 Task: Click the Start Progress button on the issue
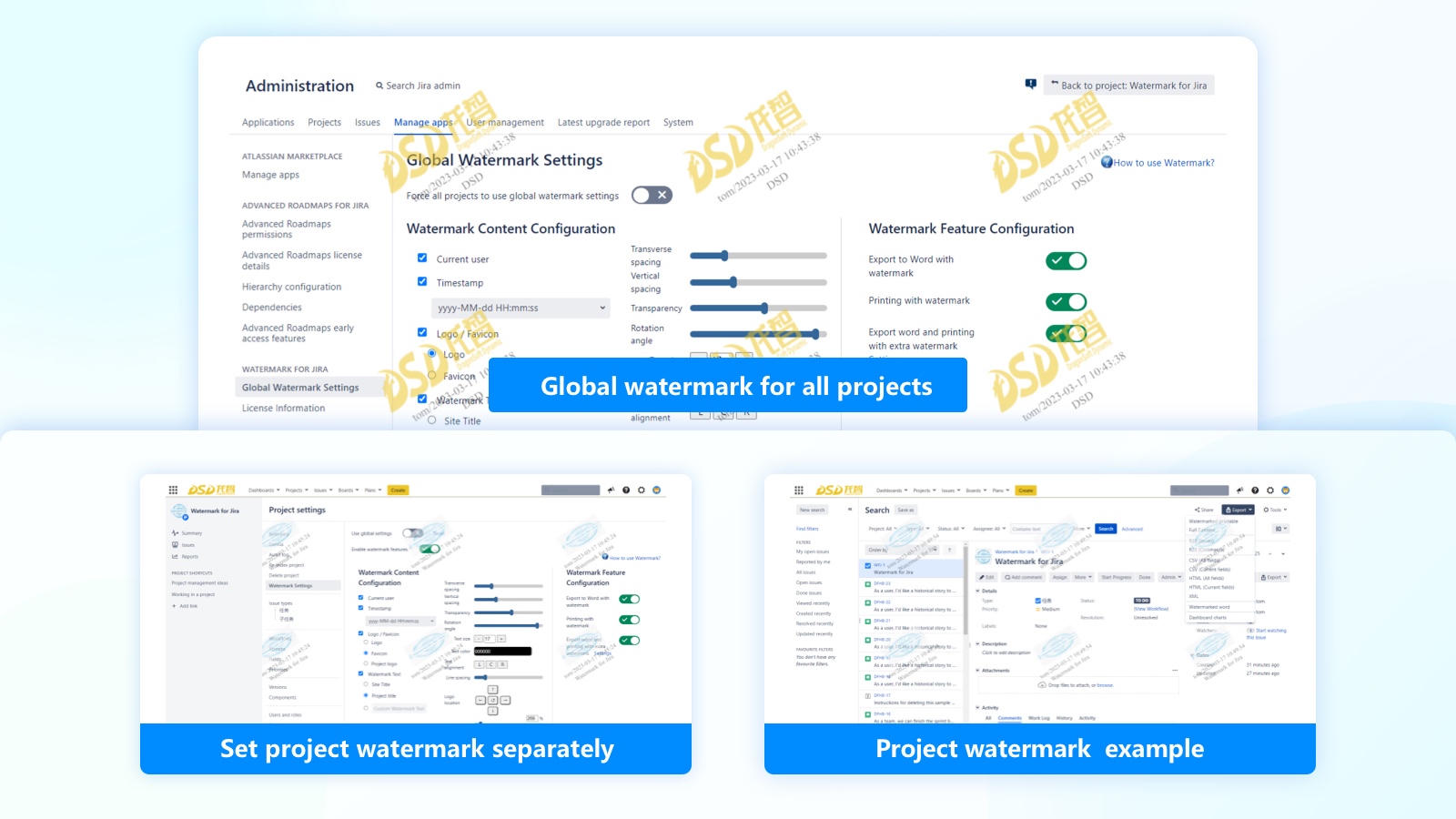pyautogui.click(x=1116, y=577)
